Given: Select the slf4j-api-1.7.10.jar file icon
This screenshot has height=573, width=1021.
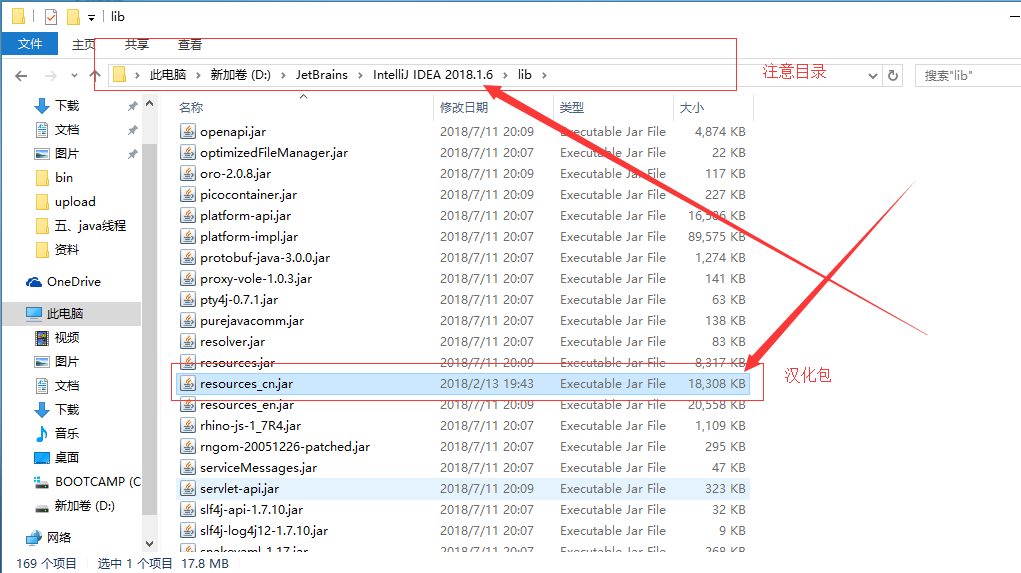Looking at the screenshot, I should pyautogui.click(x=188, y=510).
